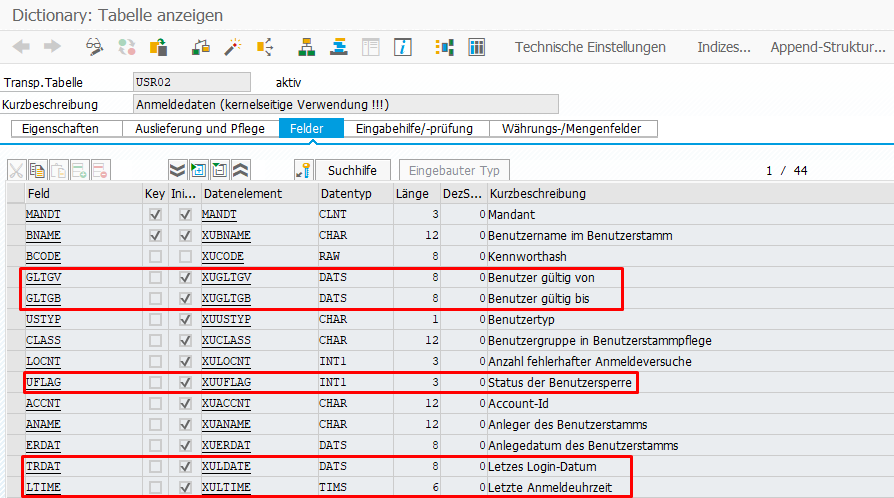Click the grey Back arrow icon
The height and width of the screenshot is (498, 894).
point(21,47)
